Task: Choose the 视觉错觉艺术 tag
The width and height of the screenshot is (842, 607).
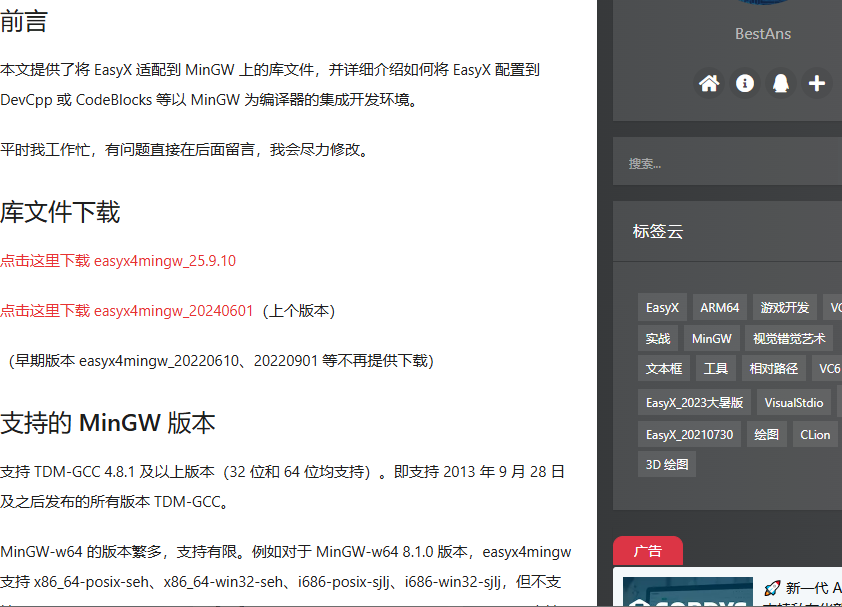Action: 789,338
